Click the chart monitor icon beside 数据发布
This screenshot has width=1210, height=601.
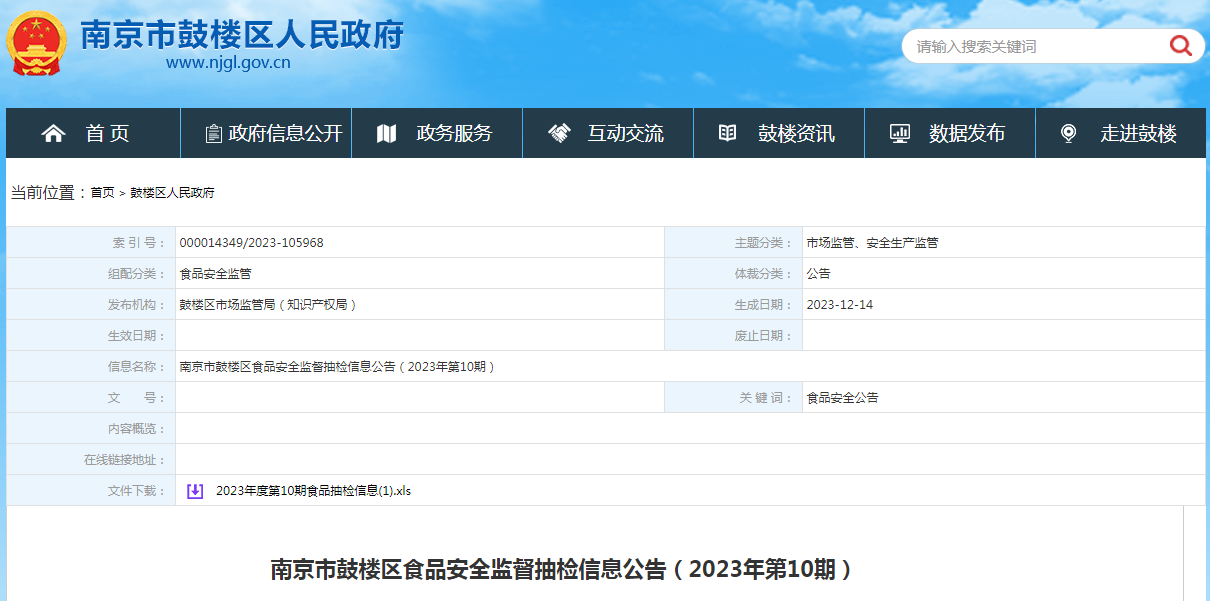(900, 133)
